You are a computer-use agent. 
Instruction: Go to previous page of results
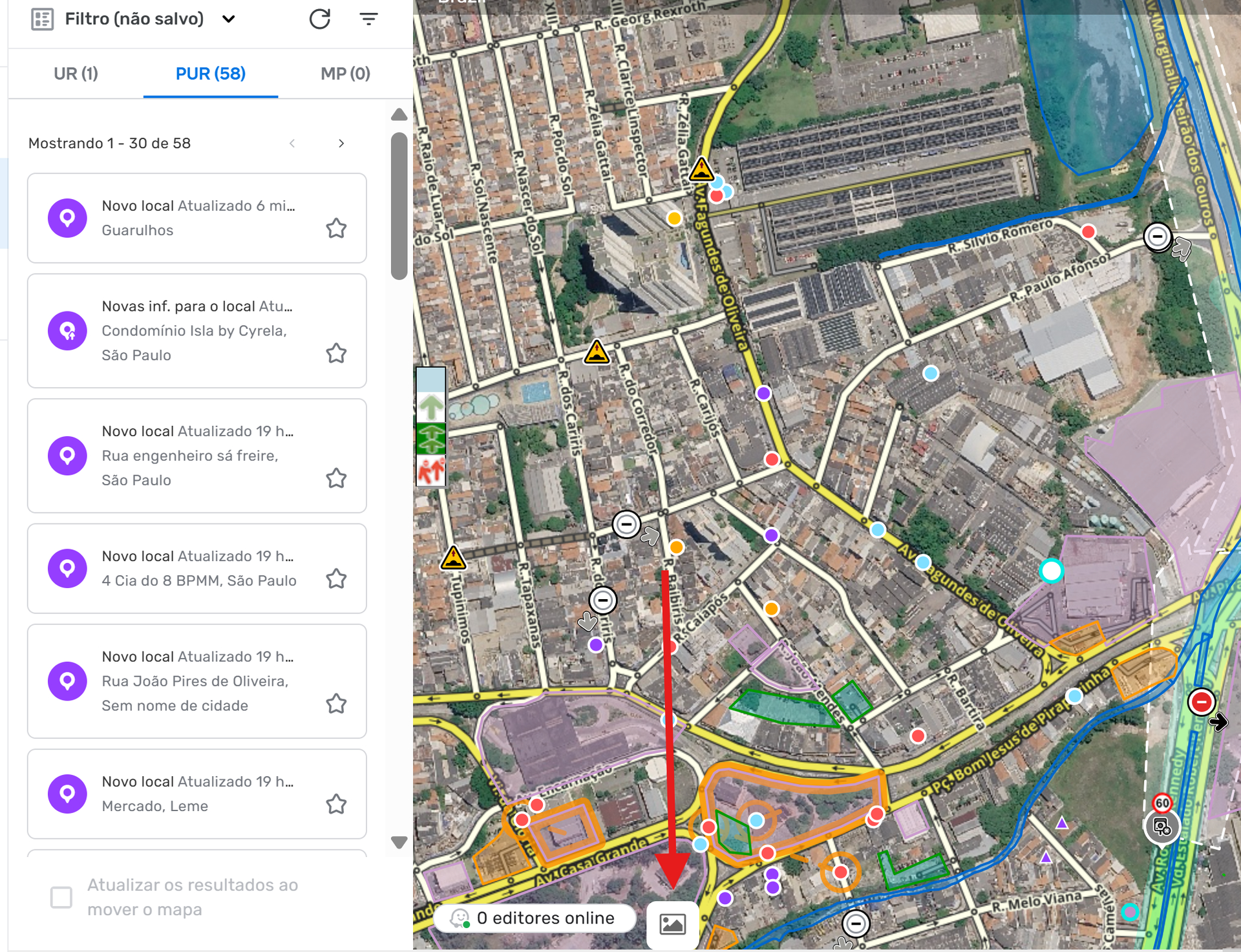[292, 143]
